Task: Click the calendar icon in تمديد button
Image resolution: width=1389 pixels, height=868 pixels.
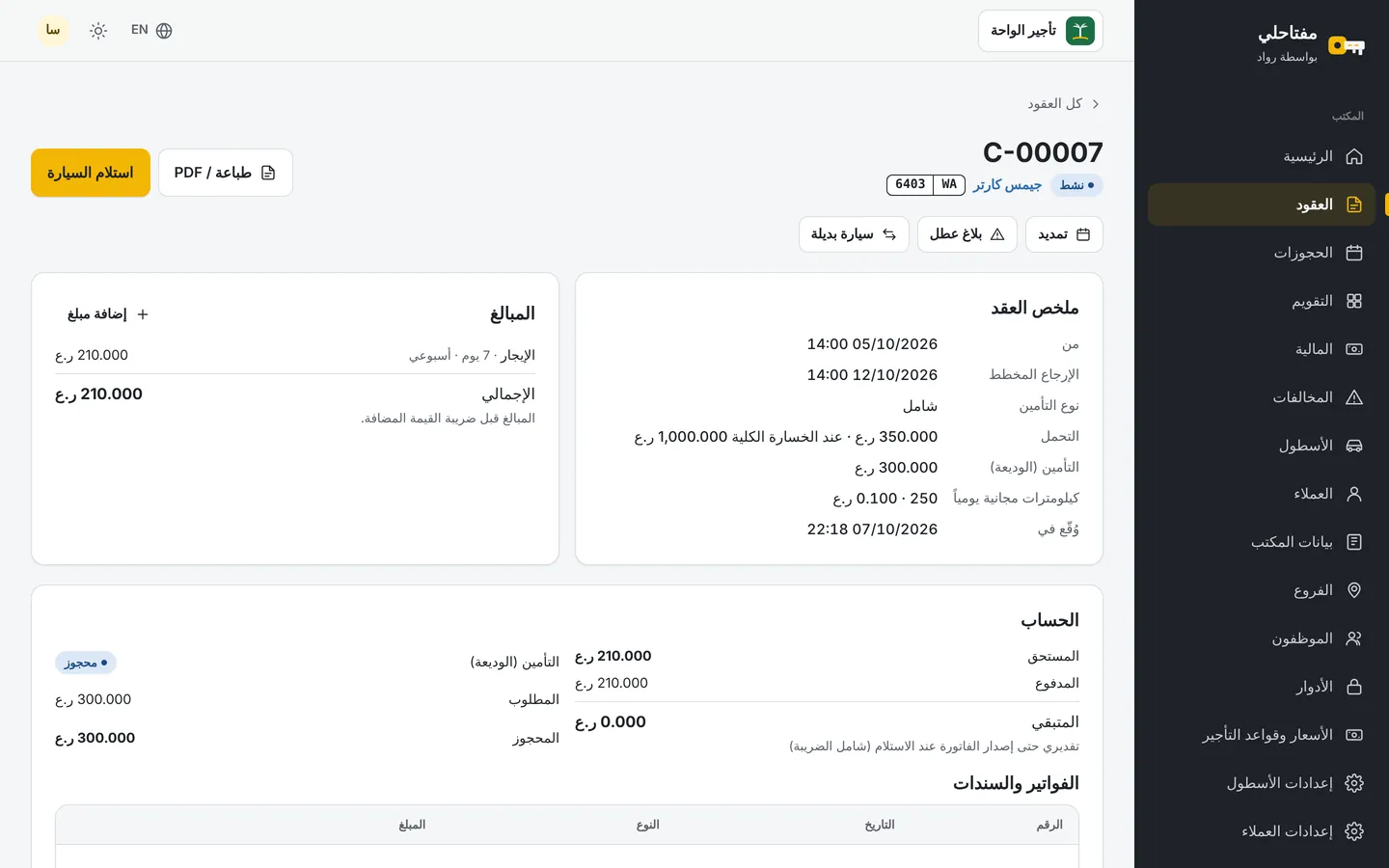Action: pyautogui.click(x=1083, y=234)
